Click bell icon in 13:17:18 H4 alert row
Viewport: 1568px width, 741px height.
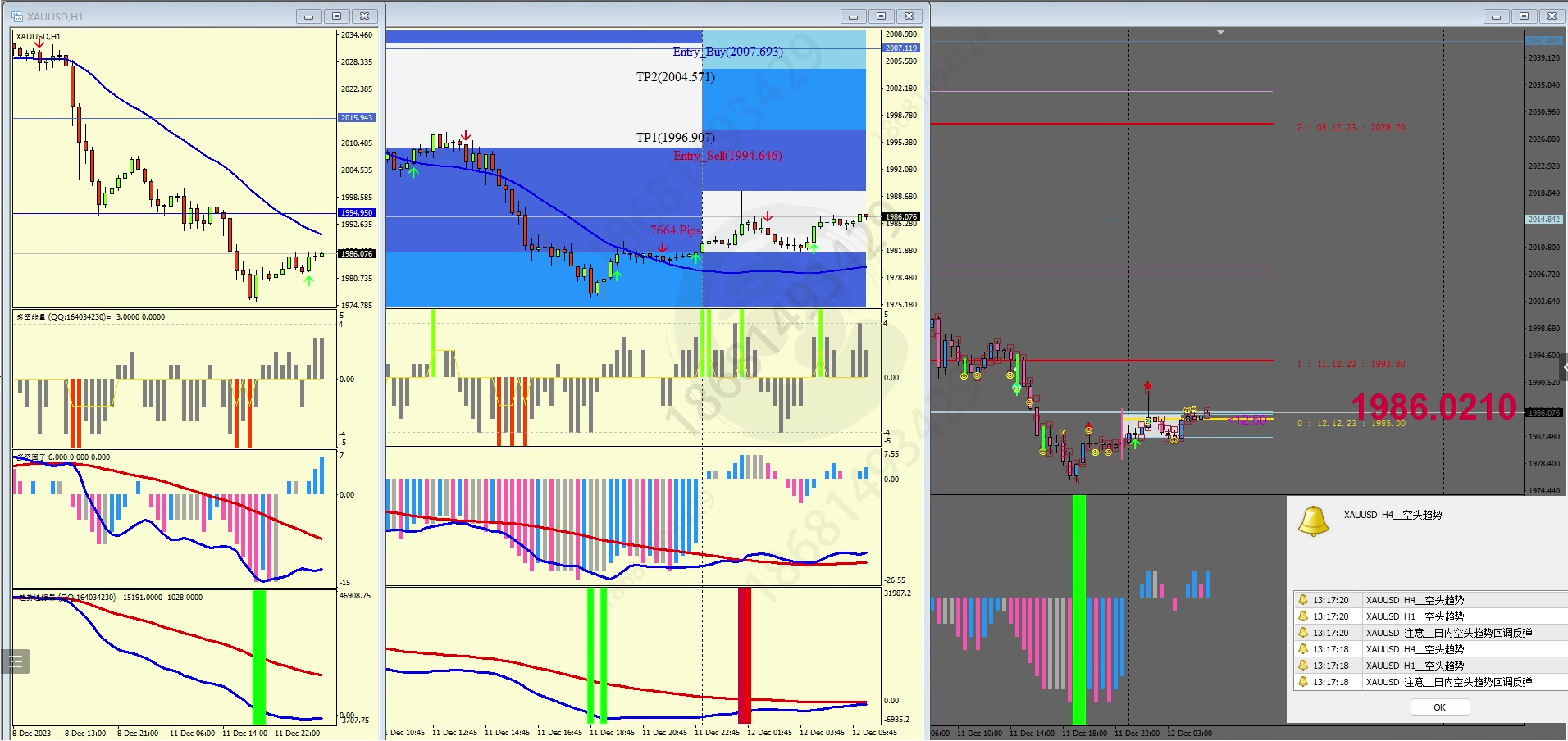[x=1303, y=649]
